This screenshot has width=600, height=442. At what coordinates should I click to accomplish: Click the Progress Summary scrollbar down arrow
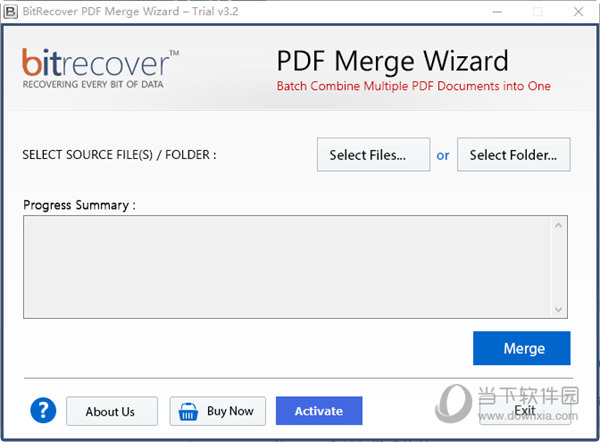[558, 309]
